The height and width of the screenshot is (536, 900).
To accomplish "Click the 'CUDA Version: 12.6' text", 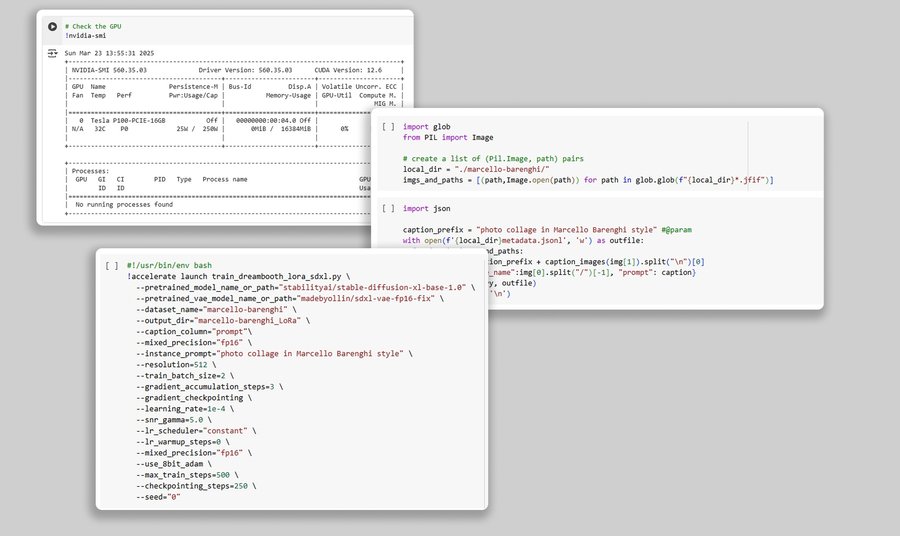I will point(348,70).
